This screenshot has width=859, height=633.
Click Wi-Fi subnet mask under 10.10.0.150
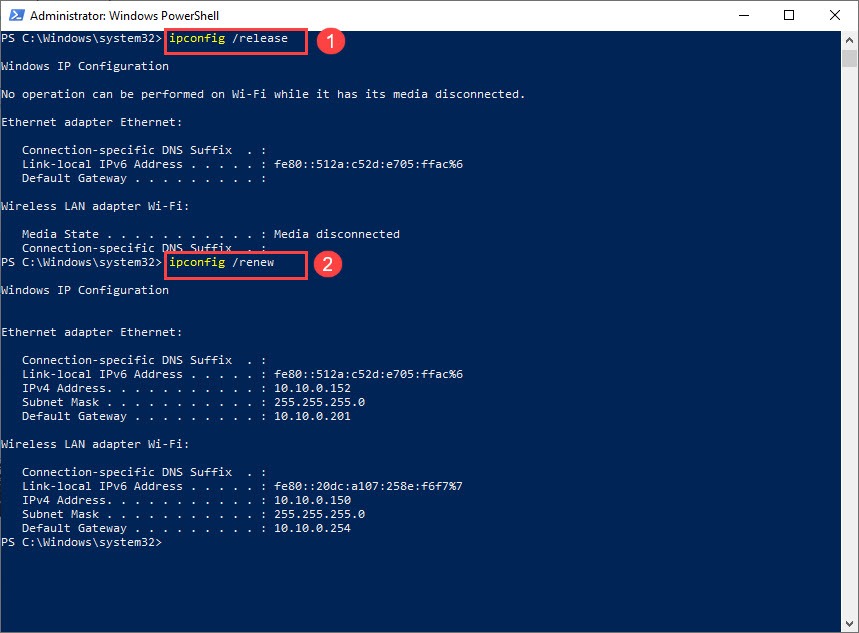pyautogui.click(x=319, y=514)
